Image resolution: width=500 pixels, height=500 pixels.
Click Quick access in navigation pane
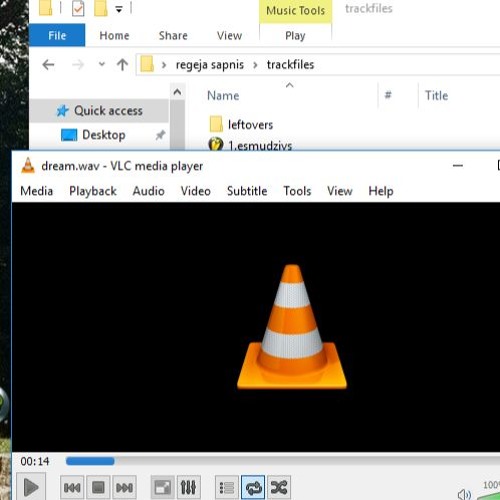[x=108, y=111]
